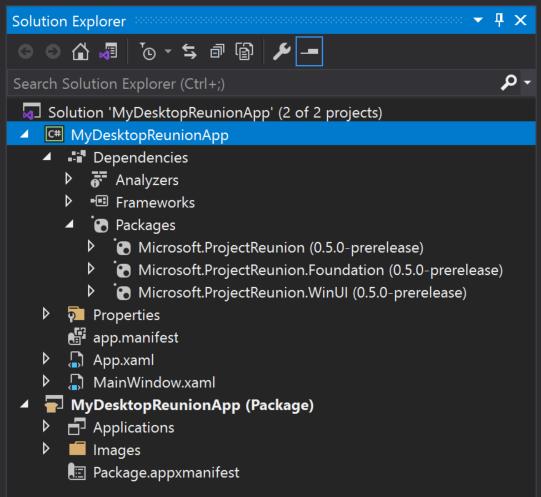Toggle Show All Files toolbar button
The width and height of the screenshot is (541, 497).
(244, 52)
